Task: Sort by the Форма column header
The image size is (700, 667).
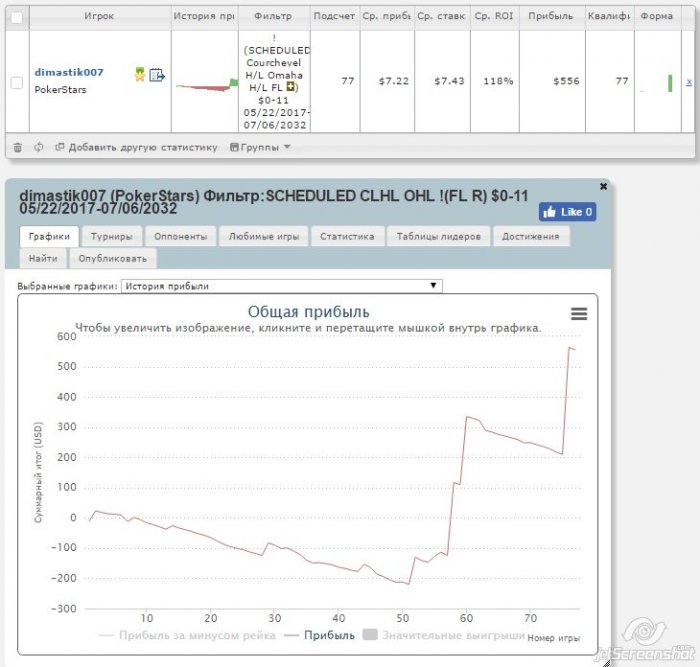Action: click(x=657, y=16)
